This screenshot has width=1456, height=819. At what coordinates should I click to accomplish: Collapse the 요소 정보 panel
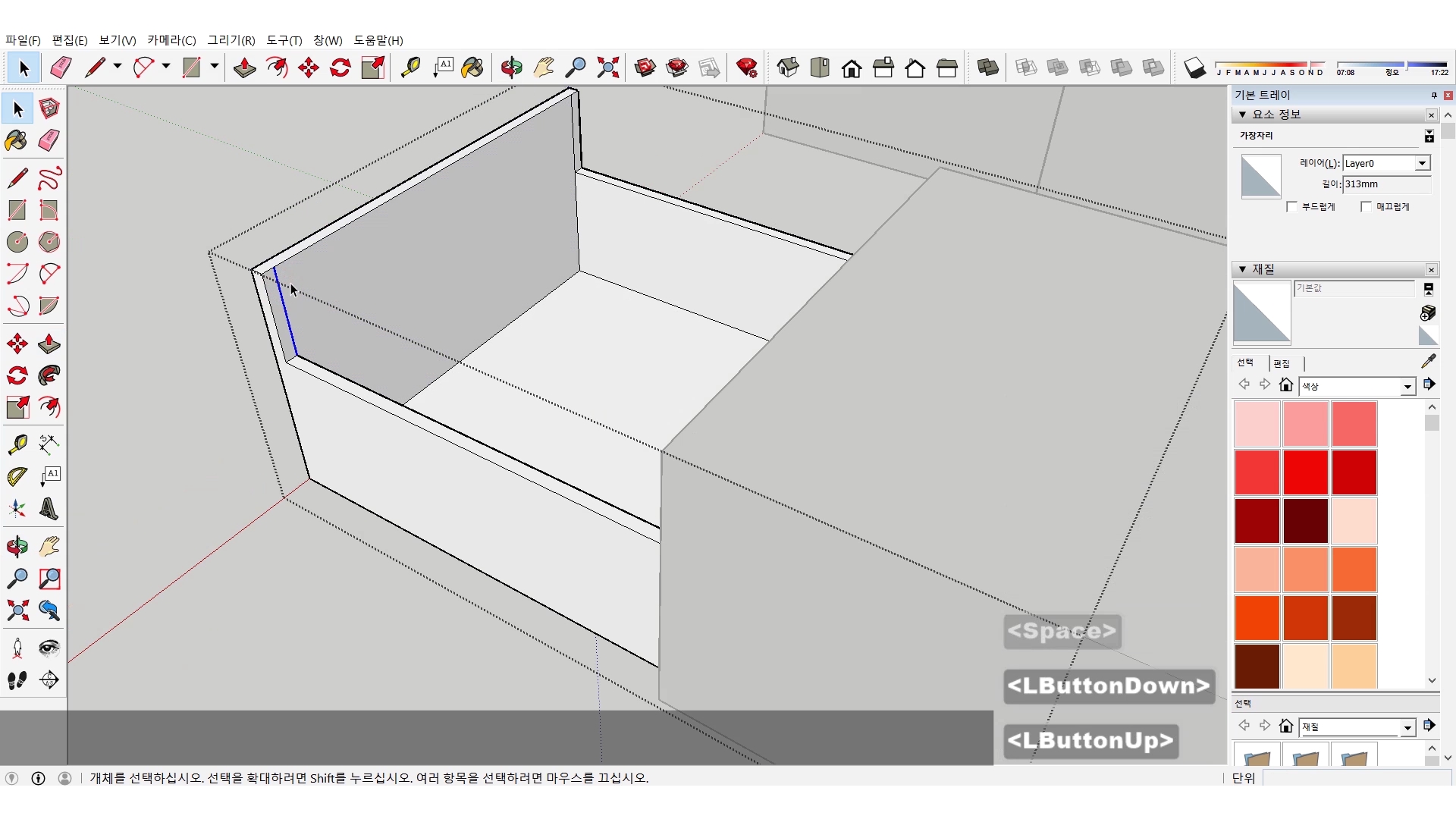pos(1242,115)
